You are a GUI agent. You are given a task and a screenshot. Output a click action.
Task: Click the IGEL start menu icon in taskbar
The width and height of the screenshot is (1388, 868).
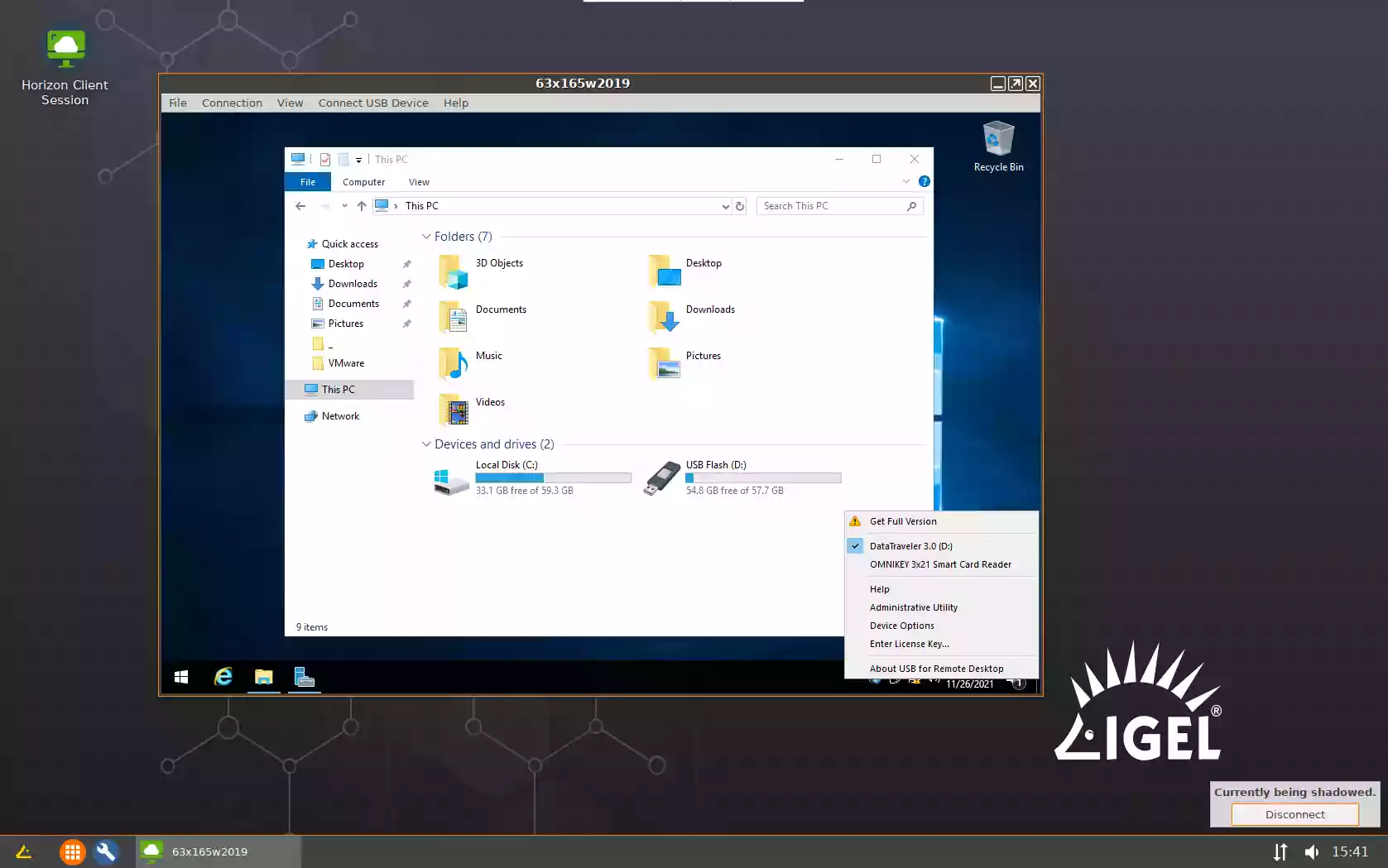click(23, 851)
